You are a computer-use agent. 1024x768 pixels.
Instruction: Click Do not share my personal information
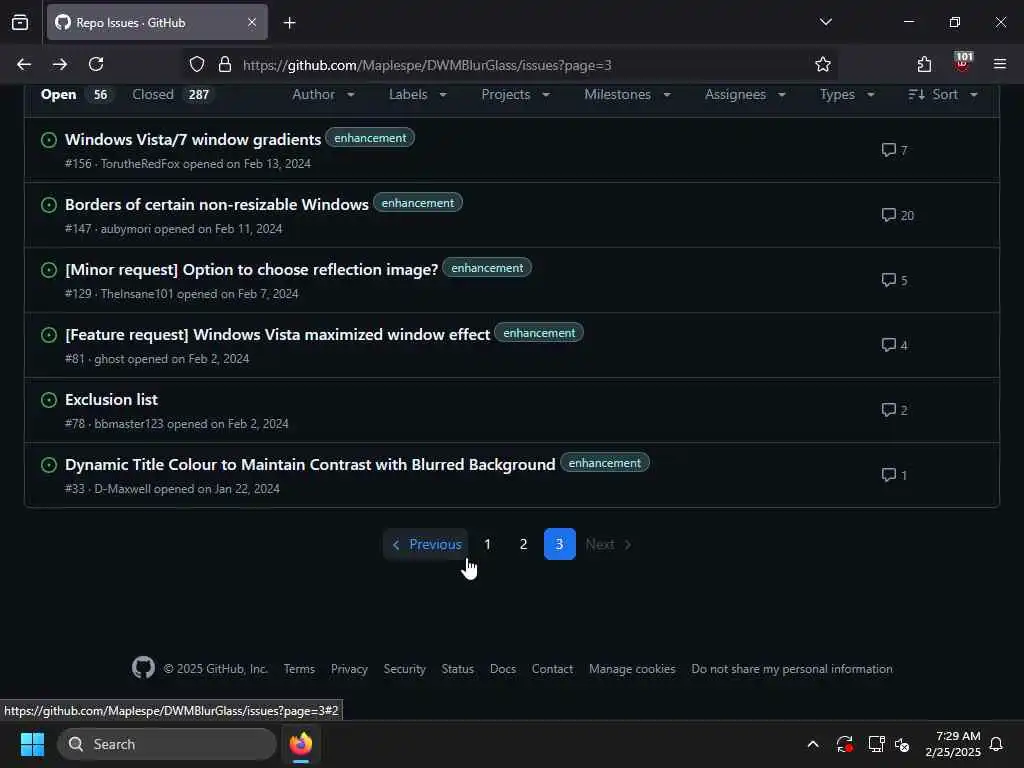point(792,669)
